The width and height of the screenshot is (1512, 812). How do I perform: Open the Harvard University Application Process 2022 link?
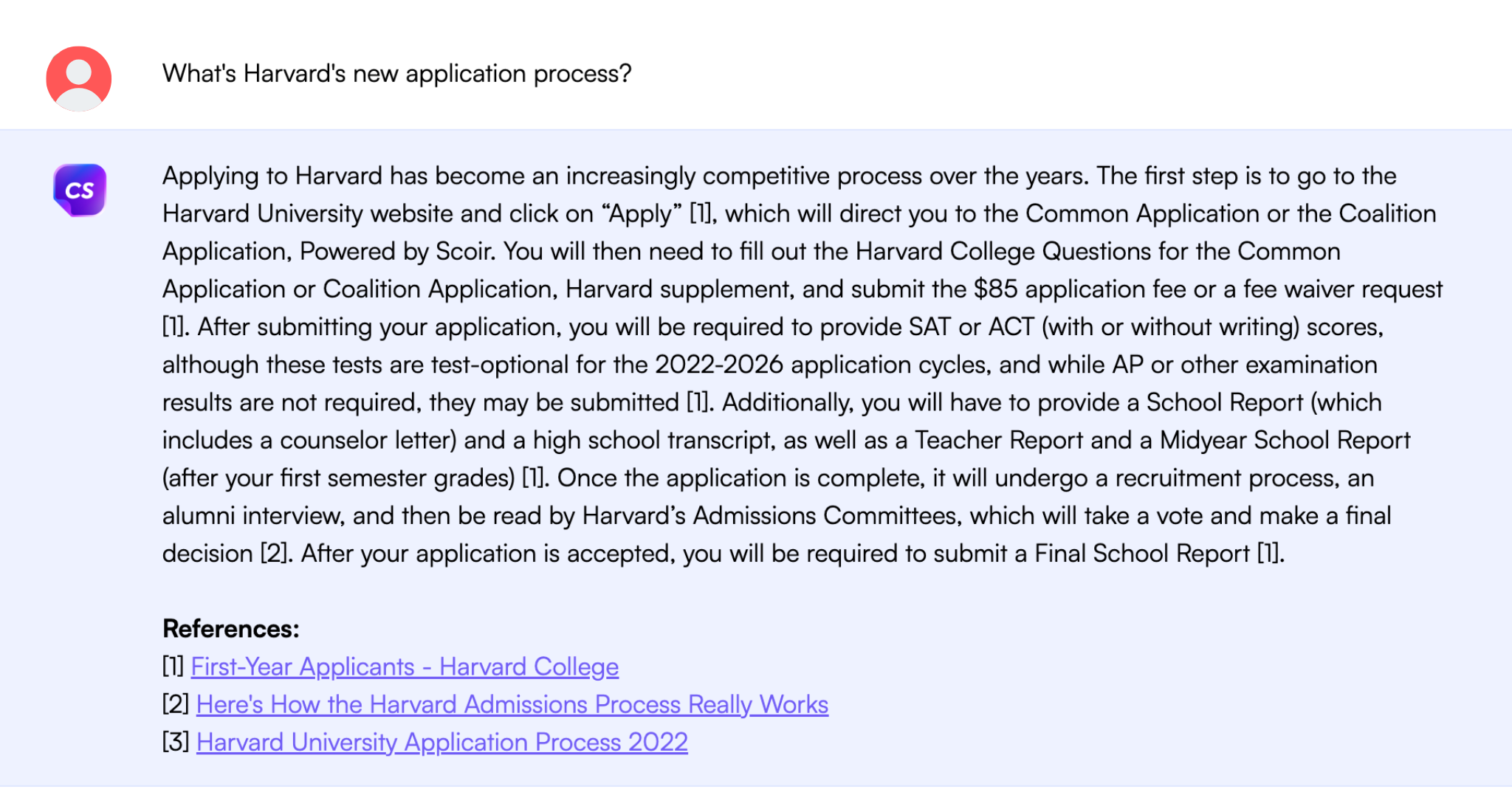click(441, 742)
